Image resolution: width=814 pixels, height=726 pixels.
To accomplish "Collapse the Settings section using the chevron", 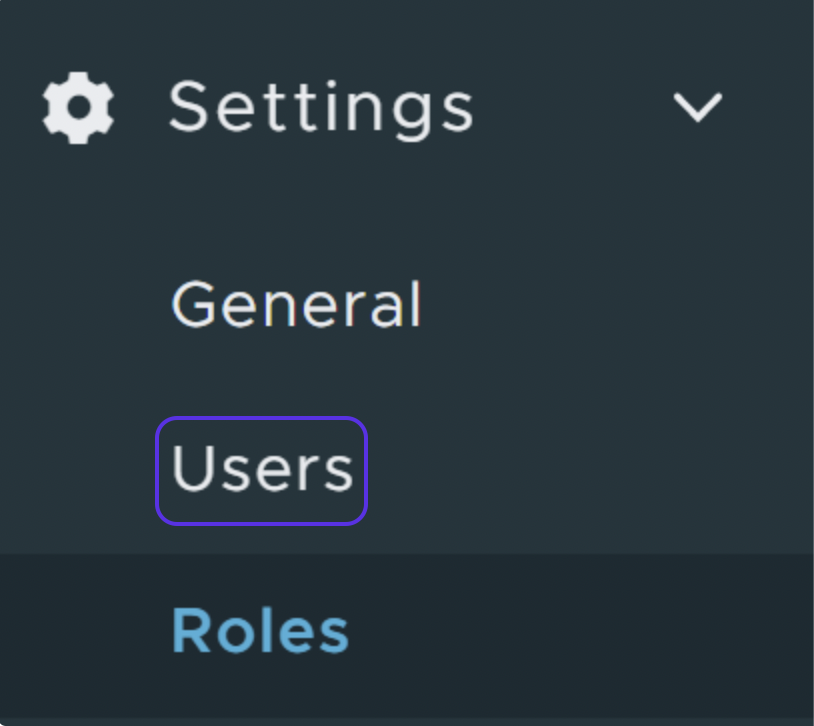I will pyautogui.click(x=697, y=106).
